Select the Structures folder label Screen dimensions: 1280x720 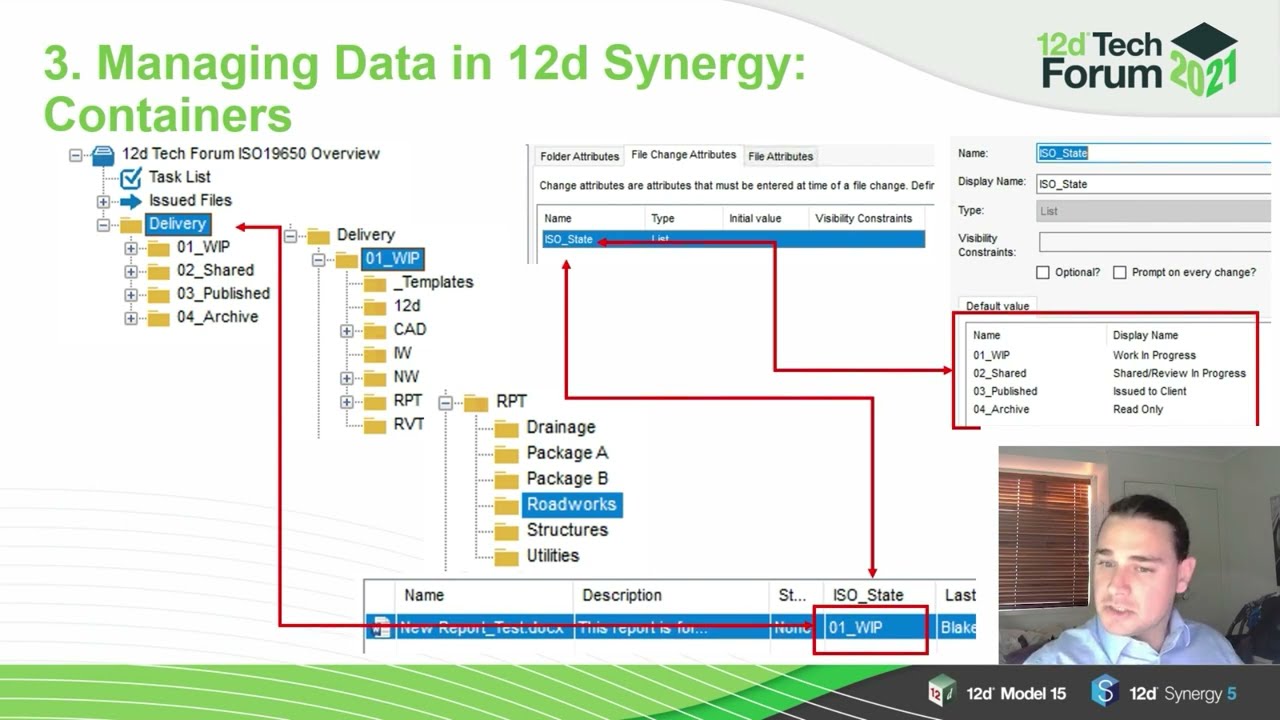pos(567,530)
